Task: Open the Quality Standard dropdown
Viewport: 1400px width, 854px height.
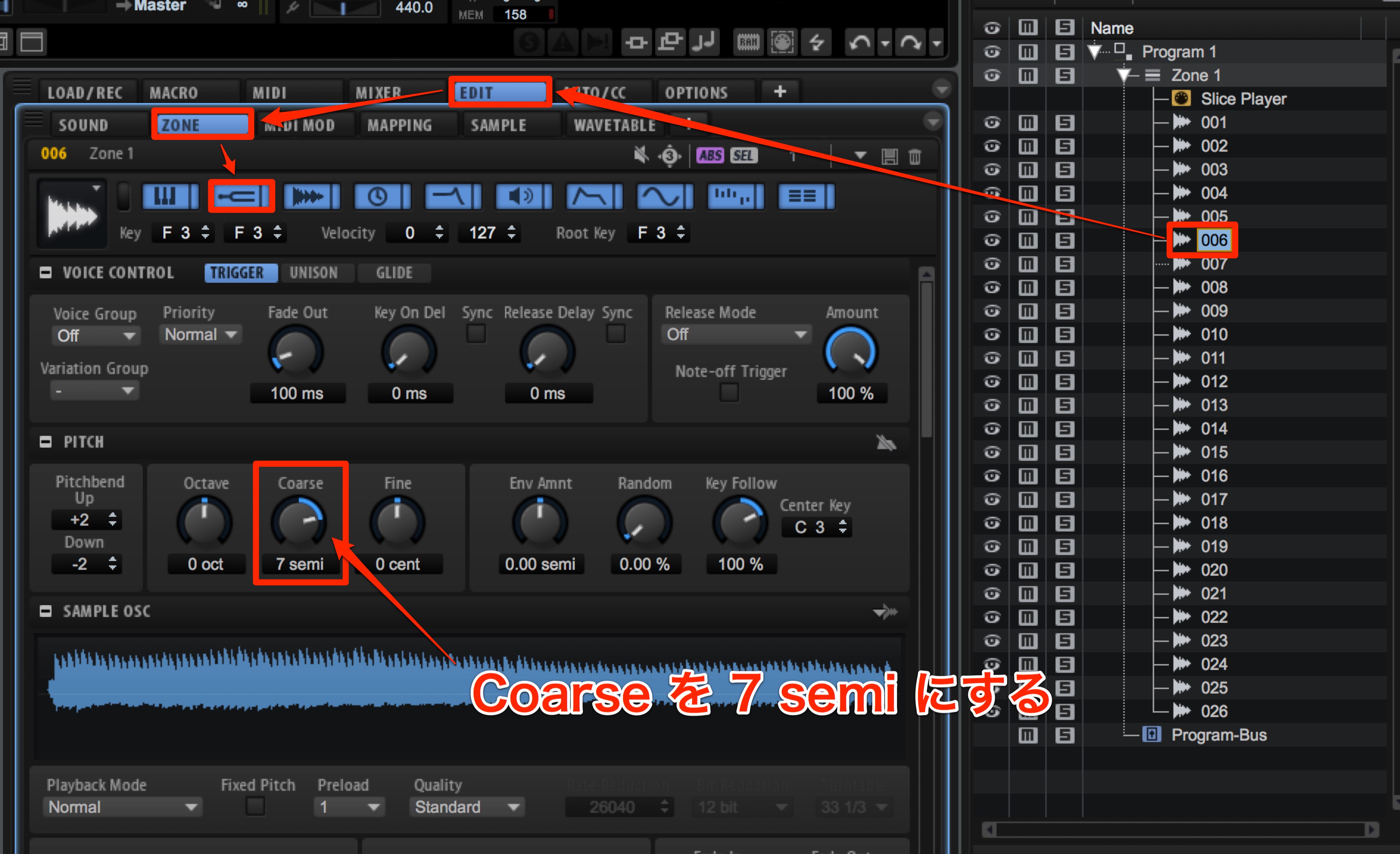Action: [x=467, y=807]
